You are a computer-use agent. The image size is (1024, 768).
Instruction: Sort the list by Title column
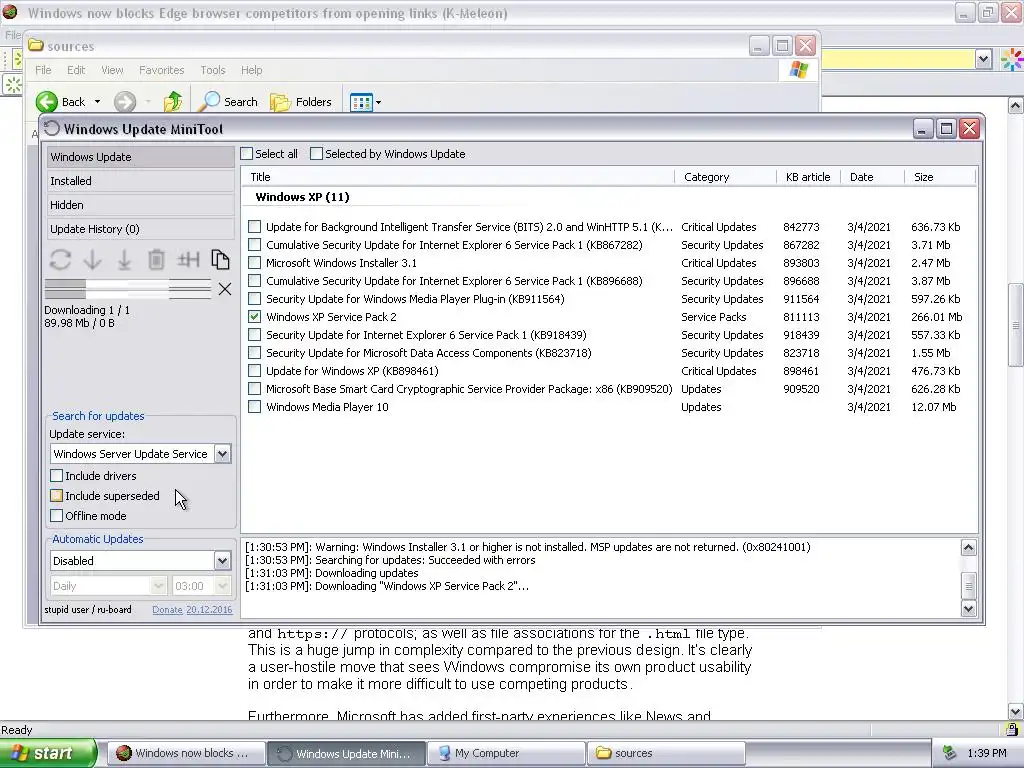(x=458, y=177)
